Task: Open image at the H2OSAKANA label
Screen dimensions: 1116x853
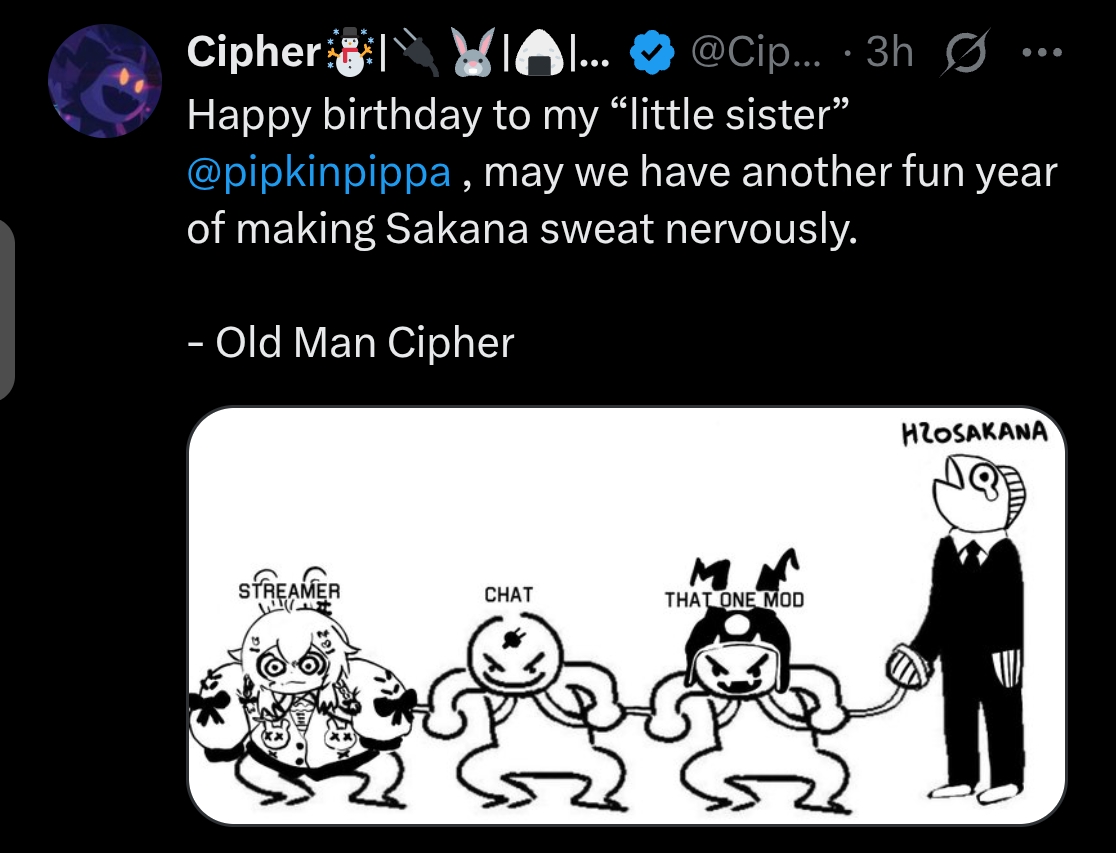Action: (x=975, y=433)
